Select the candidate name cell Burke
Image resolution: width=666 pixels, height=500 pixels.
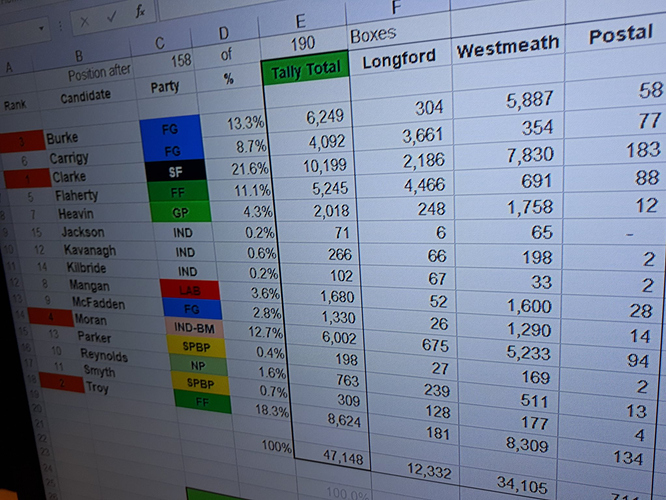[x=63, y=138]
